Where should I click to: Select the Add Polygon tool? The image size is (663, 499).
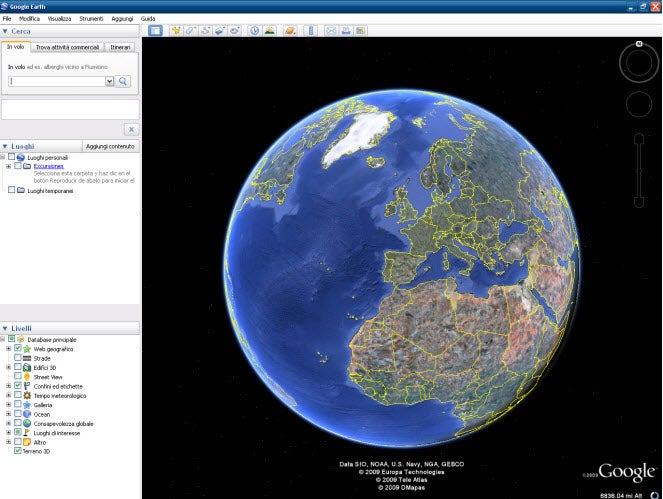click(191, 30)
